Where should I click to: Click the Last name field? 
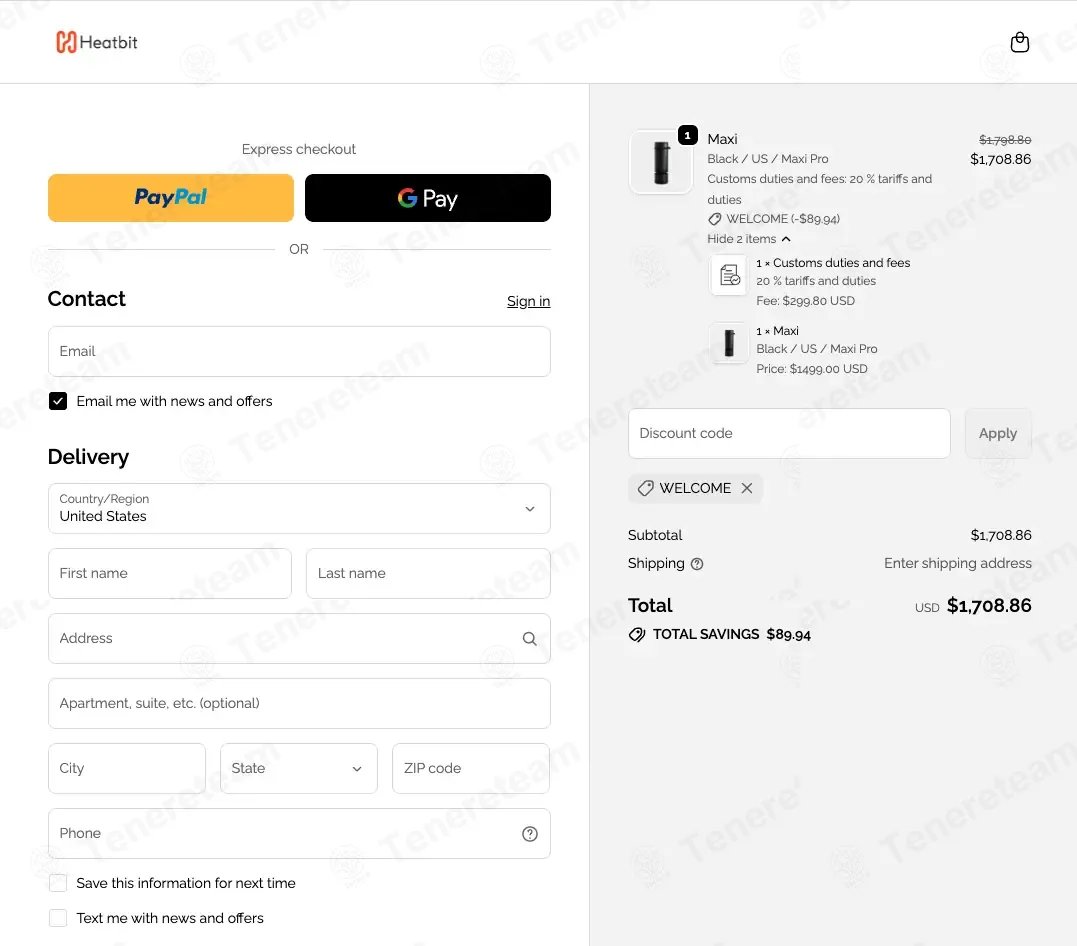coord(428,573)
